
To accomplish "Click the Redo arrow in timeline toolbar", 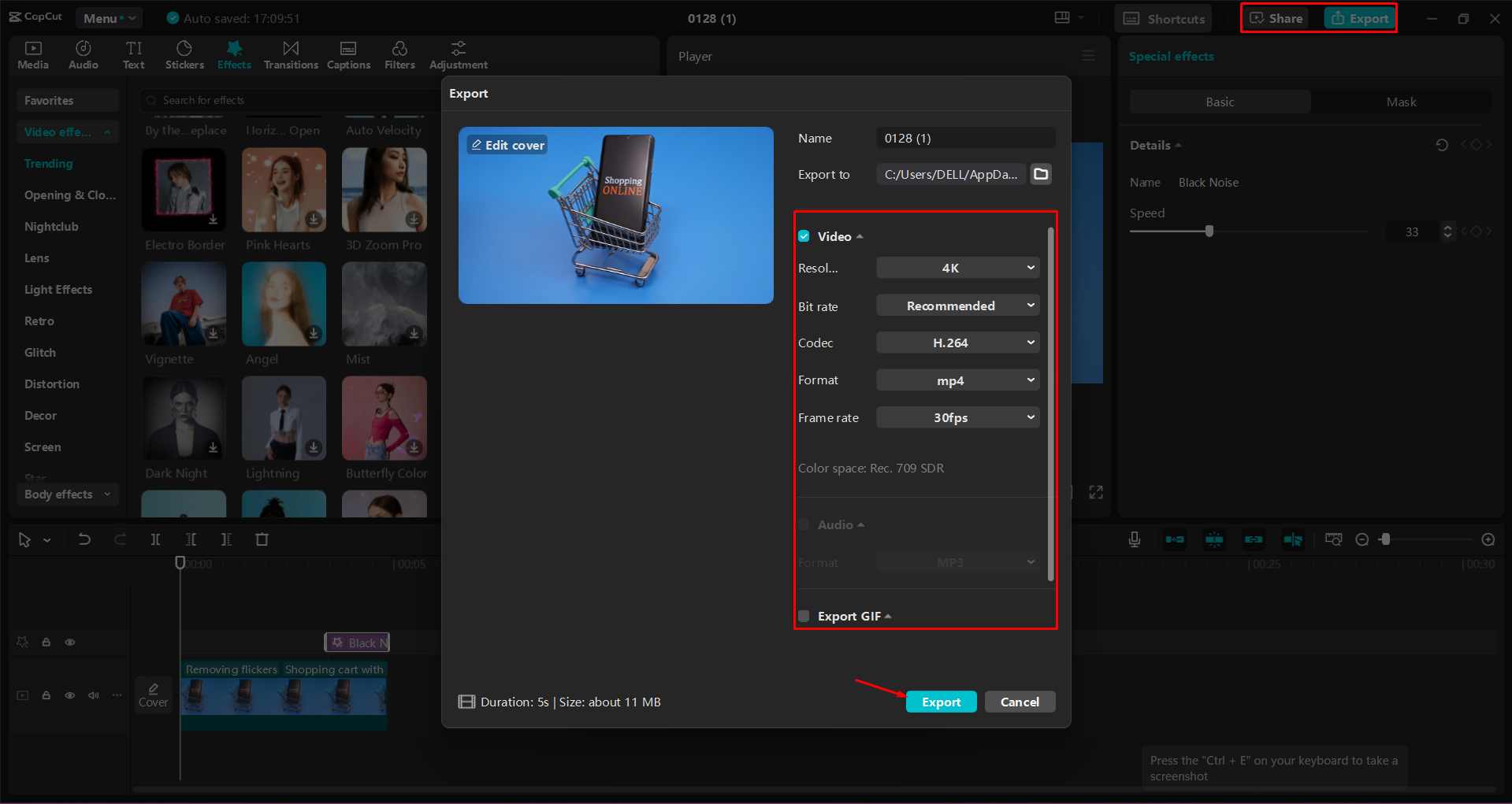I will (x=120, y=539).
